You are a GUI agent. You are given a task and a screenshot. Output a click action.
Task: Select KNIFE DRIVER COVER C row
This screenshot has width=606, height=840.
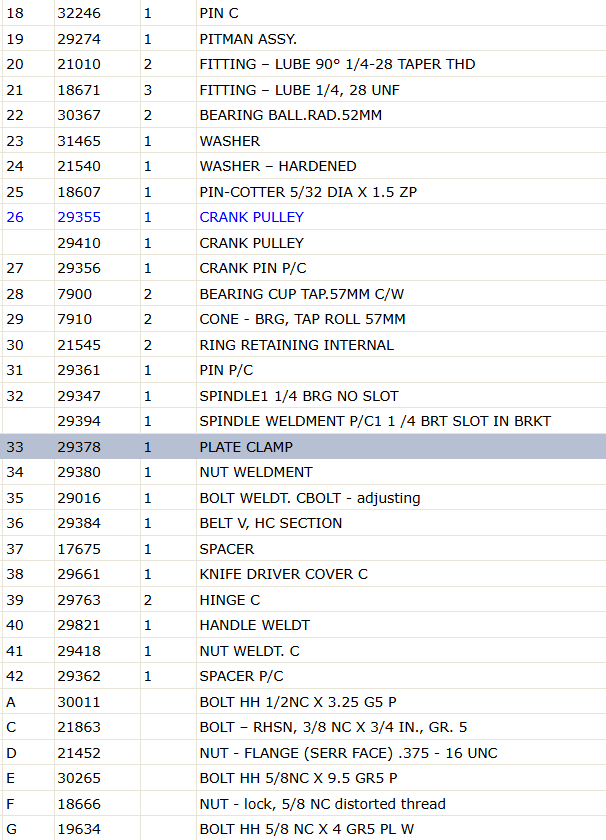(x=303, y=574)
